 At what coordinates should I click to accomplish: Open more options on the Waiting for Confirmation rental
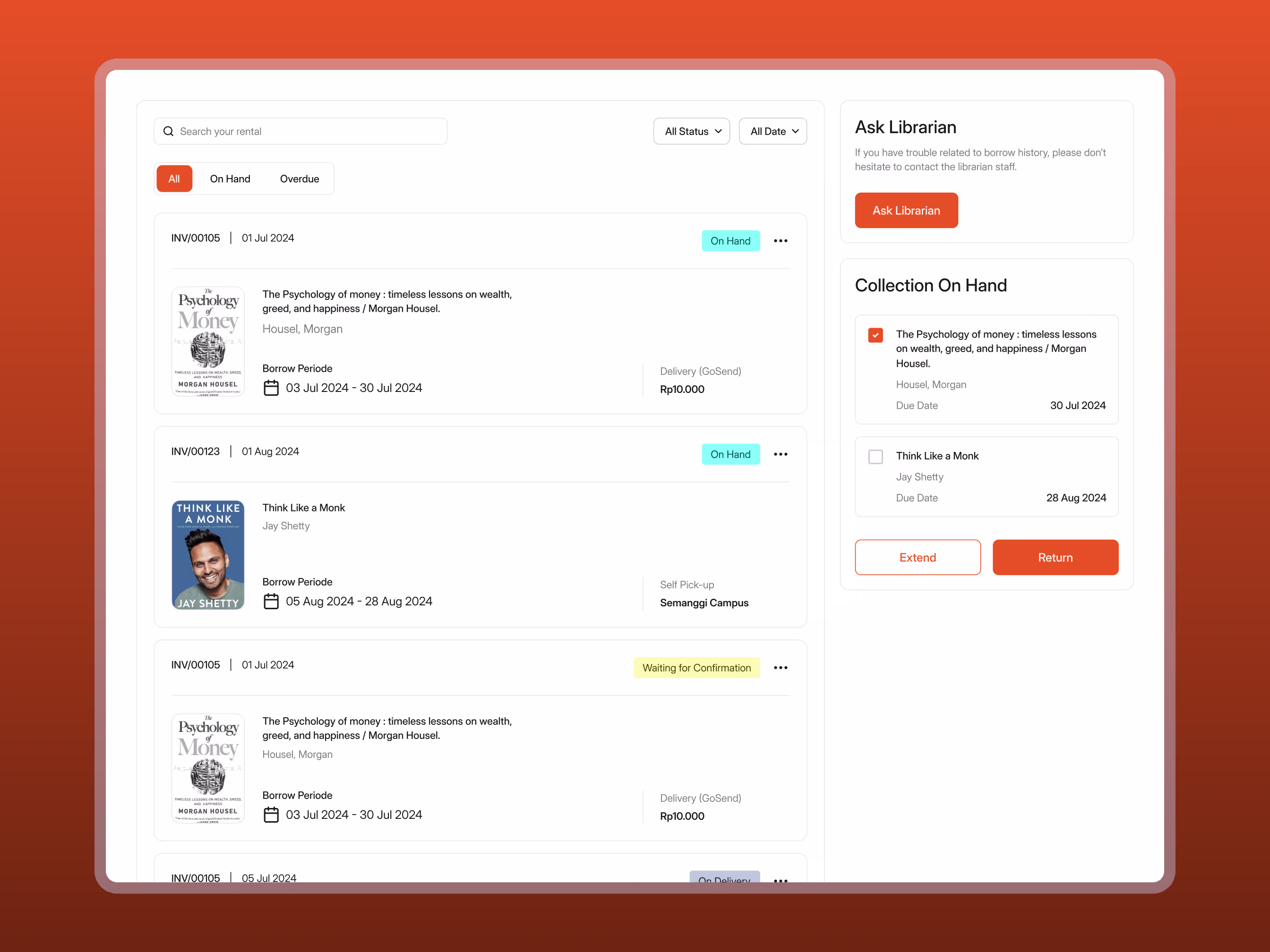(780, 668)
